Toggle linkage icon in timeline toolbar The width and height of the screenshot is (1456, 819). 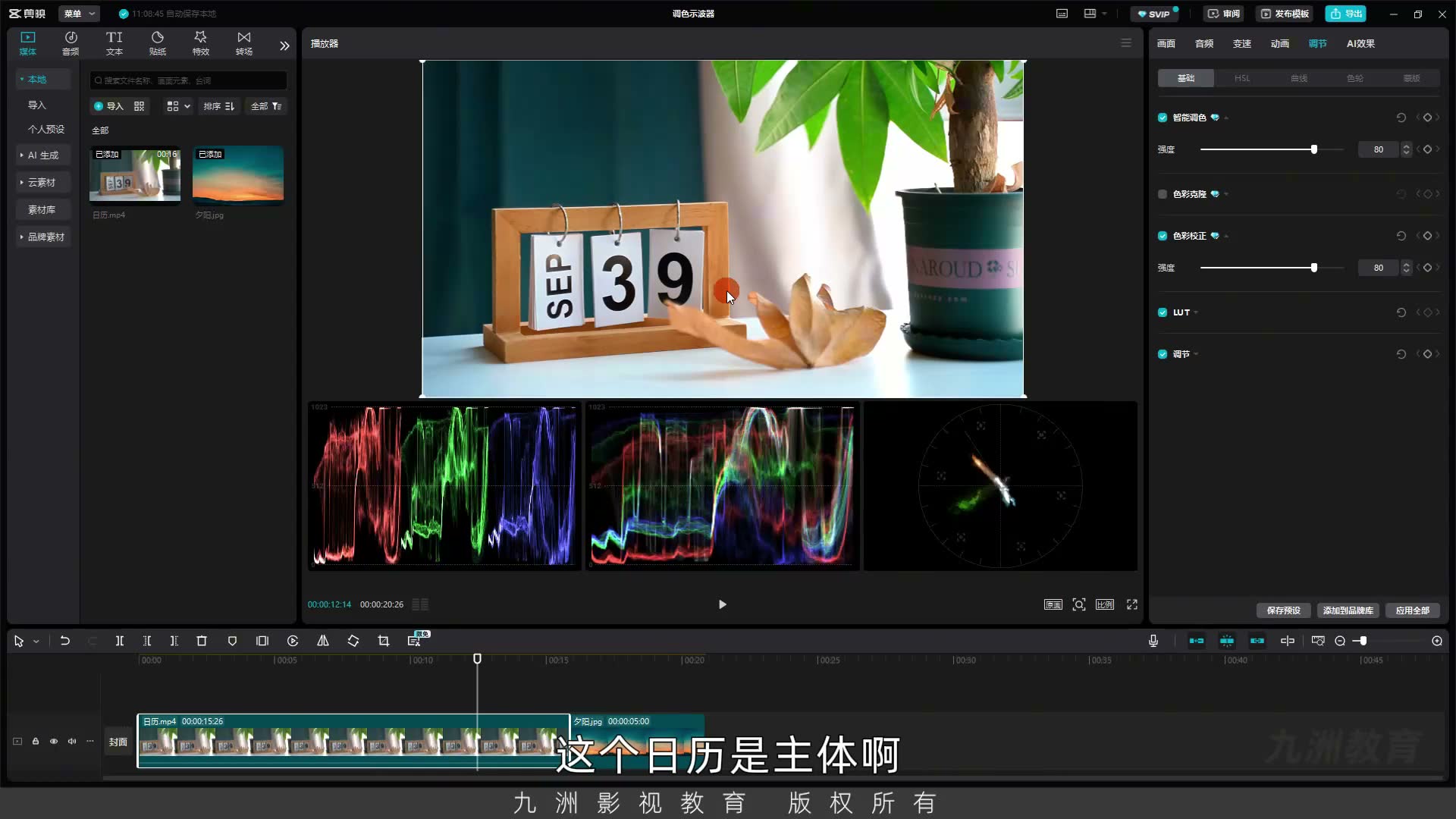1257,641
